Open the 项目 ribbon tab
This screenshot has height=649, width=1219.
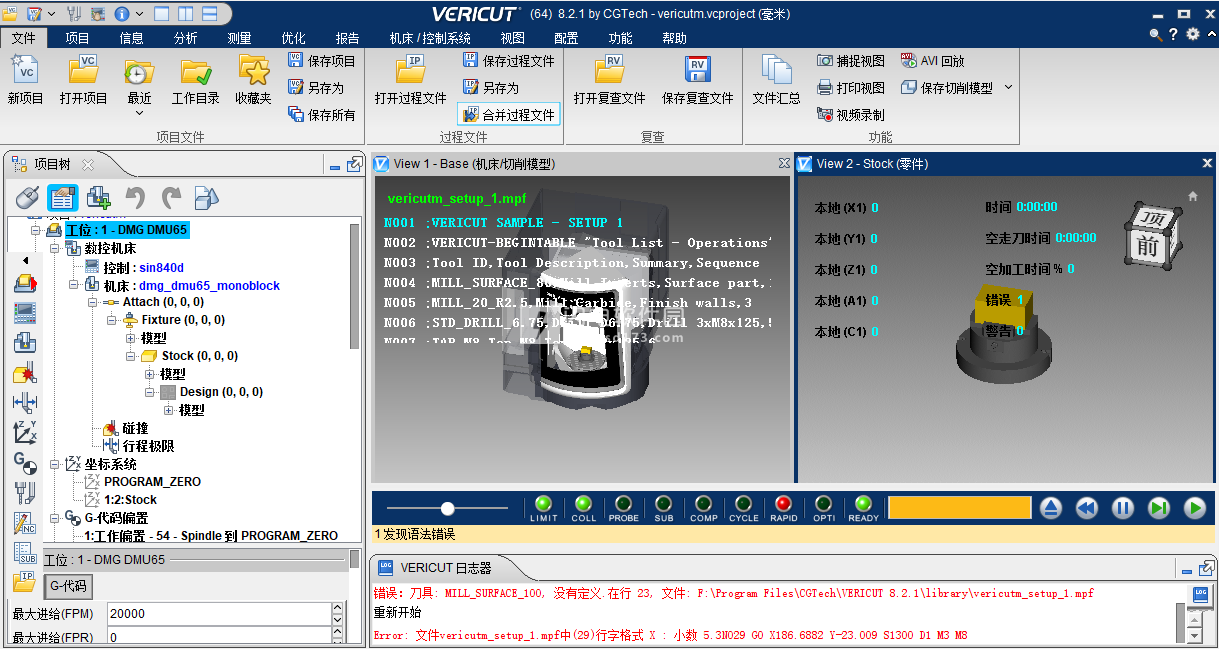pyautogui.click(x=77, y=38)
